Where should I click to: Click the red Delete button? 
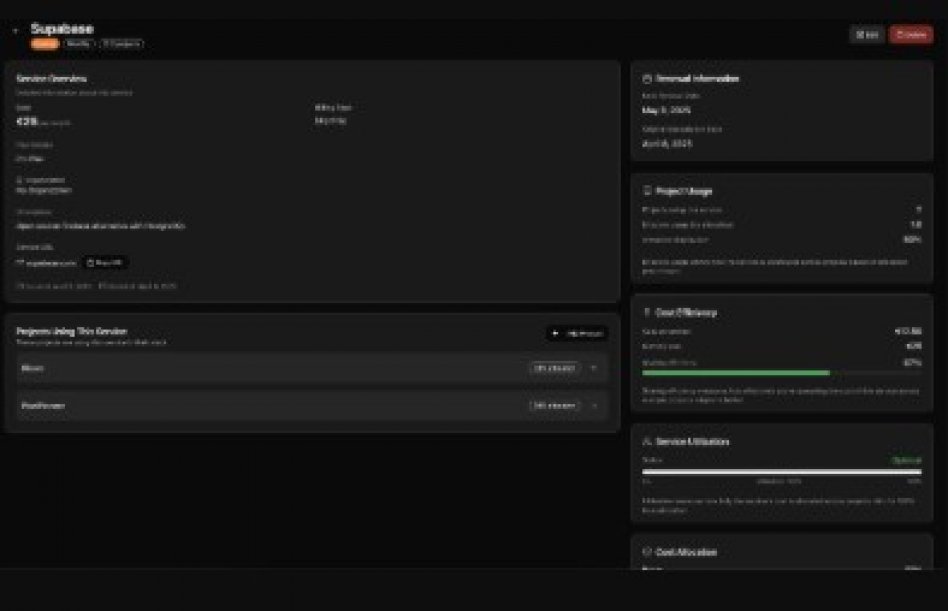(911, 35)
